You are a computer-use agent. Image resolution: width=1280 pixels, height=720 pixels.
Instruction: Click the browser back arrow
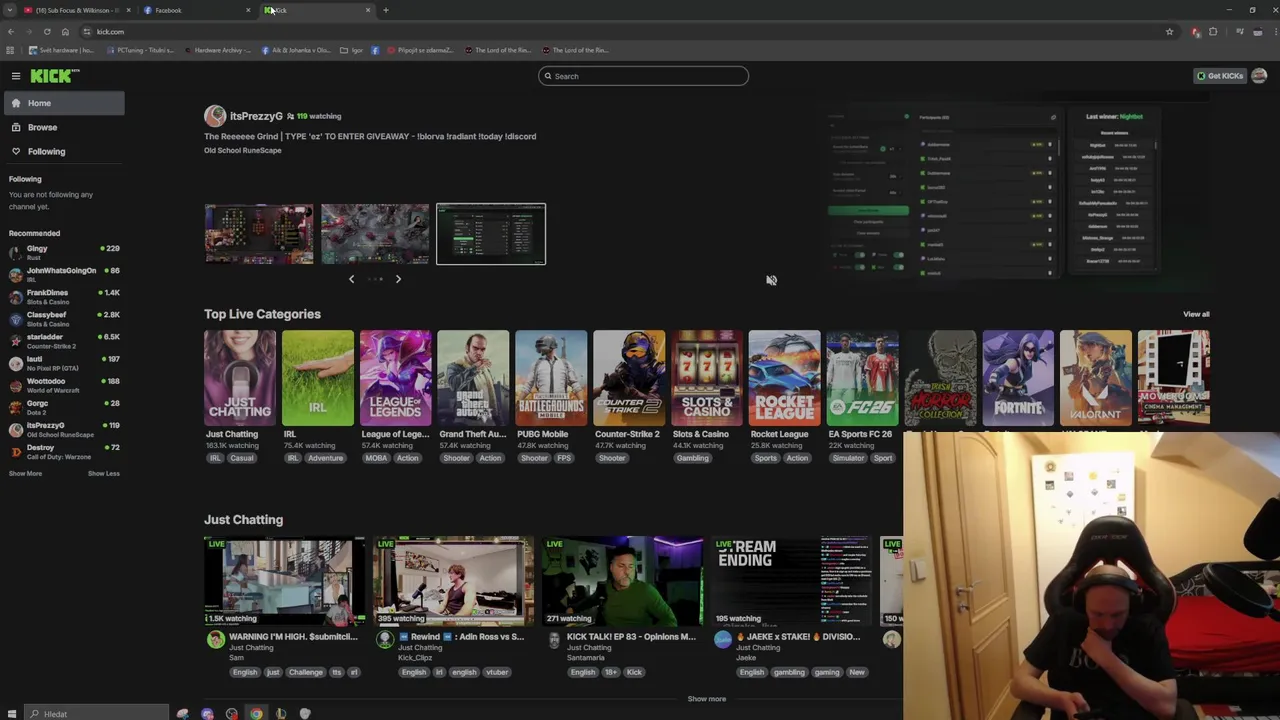pos(11,32)
